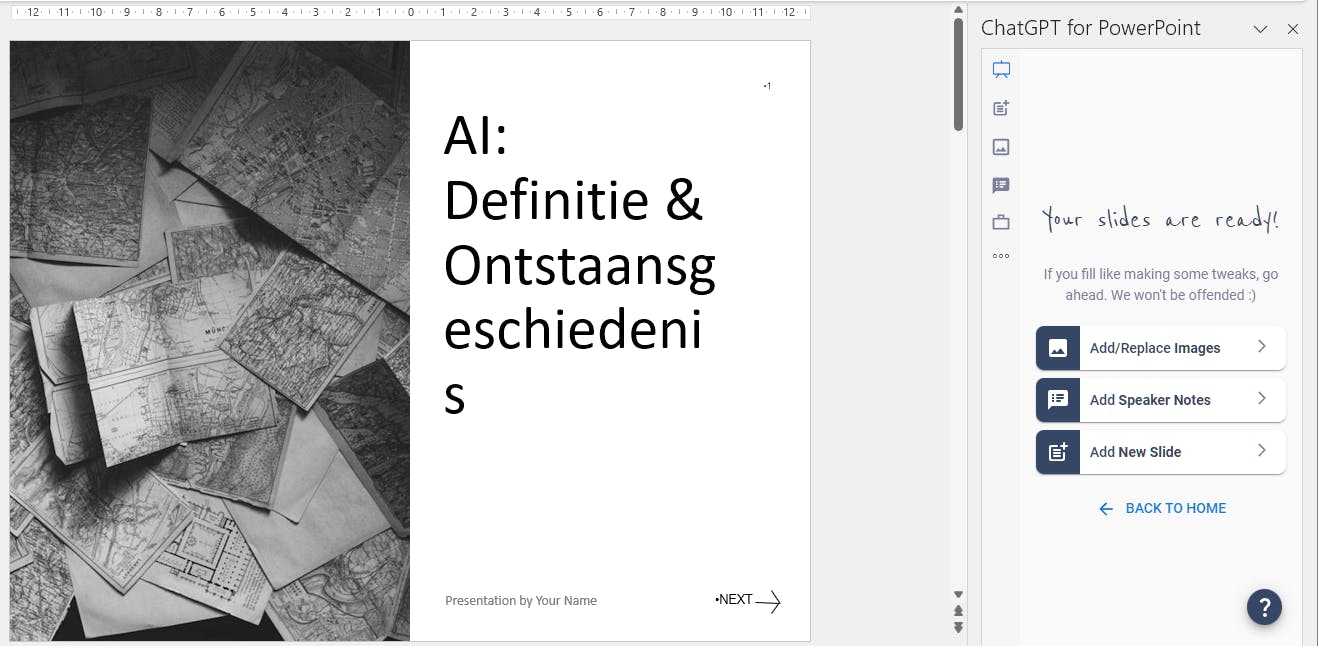1318x646 pixels.
Task: Open the presentation icon in ChatGPT sidebar
Action: pos(1001,70)
